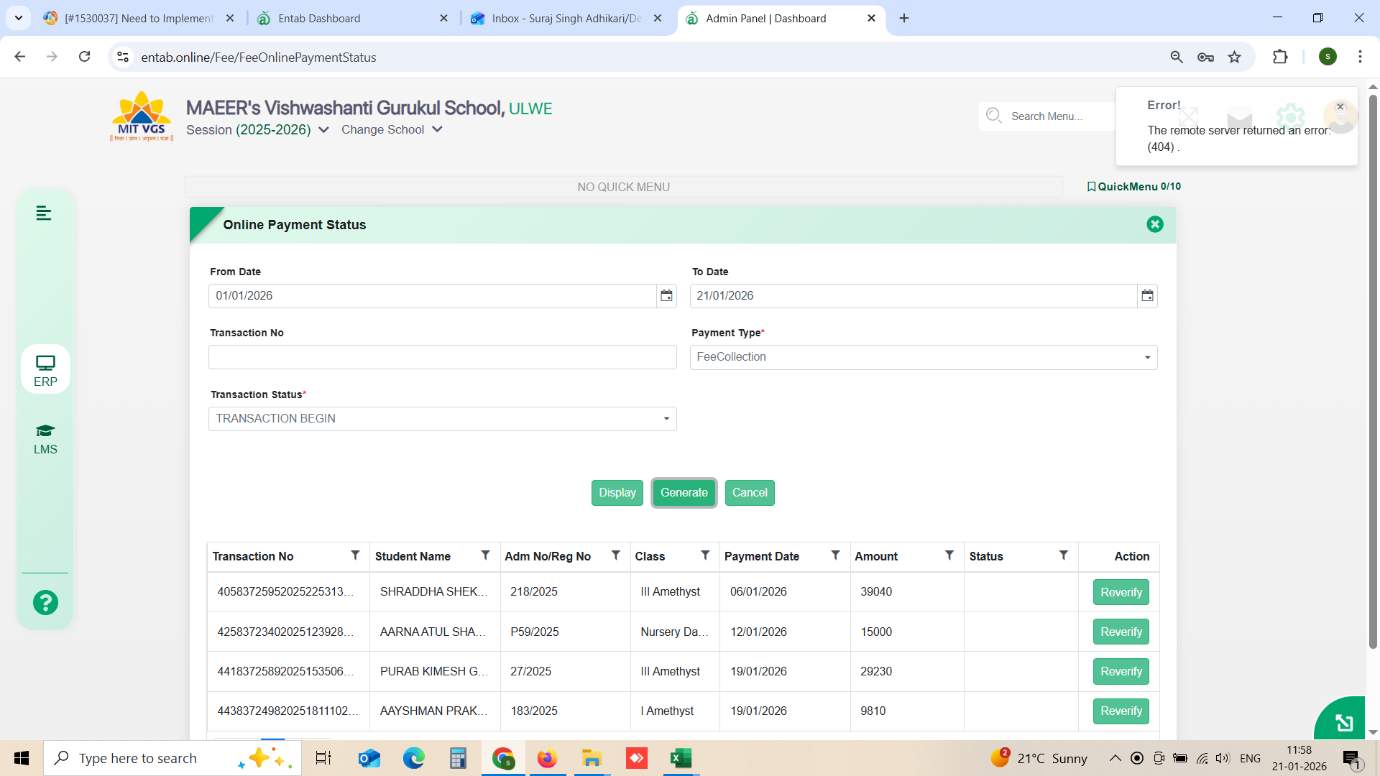
Task: Open the Amount column filter
Action: (x=949, y=555)
